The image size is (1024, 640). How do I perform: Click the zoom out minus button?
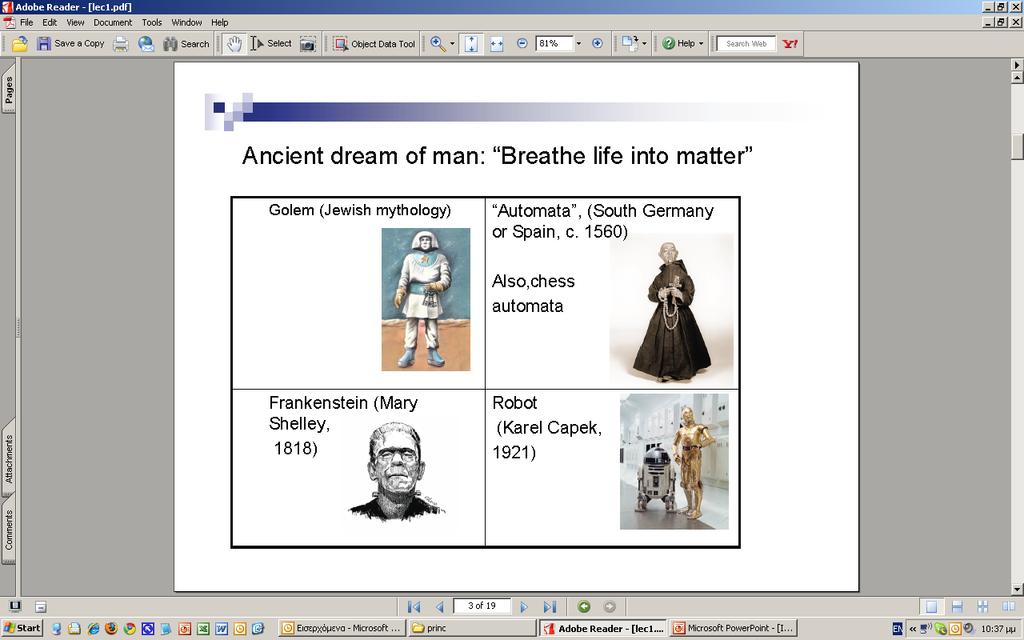coord(522,43)
